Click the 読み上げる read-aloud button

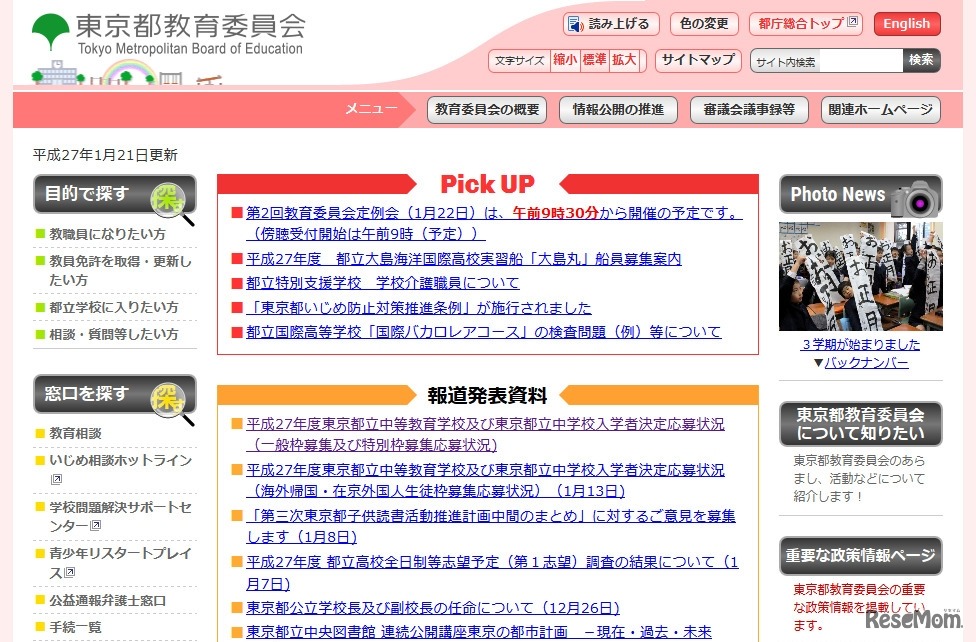tap(611, 24)
